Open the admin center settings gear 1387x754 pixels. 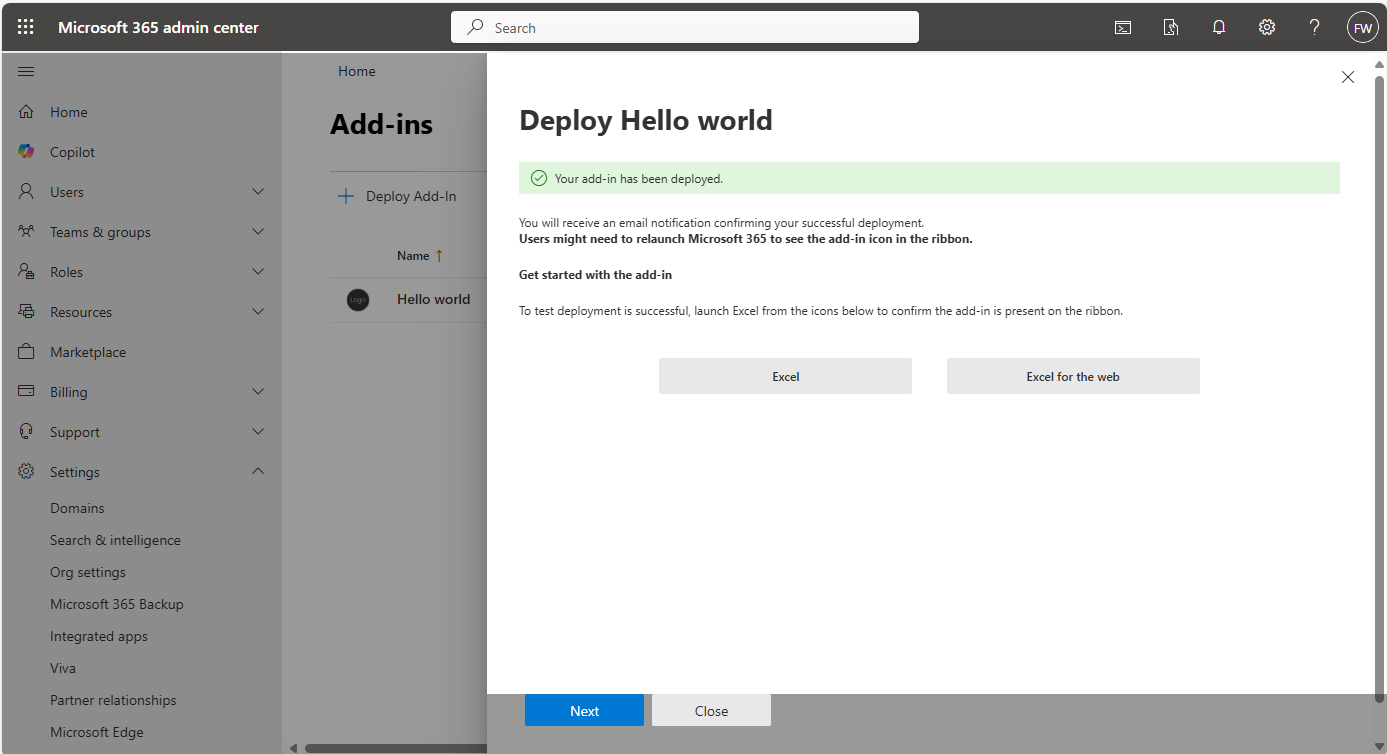tap(1267, 27)
